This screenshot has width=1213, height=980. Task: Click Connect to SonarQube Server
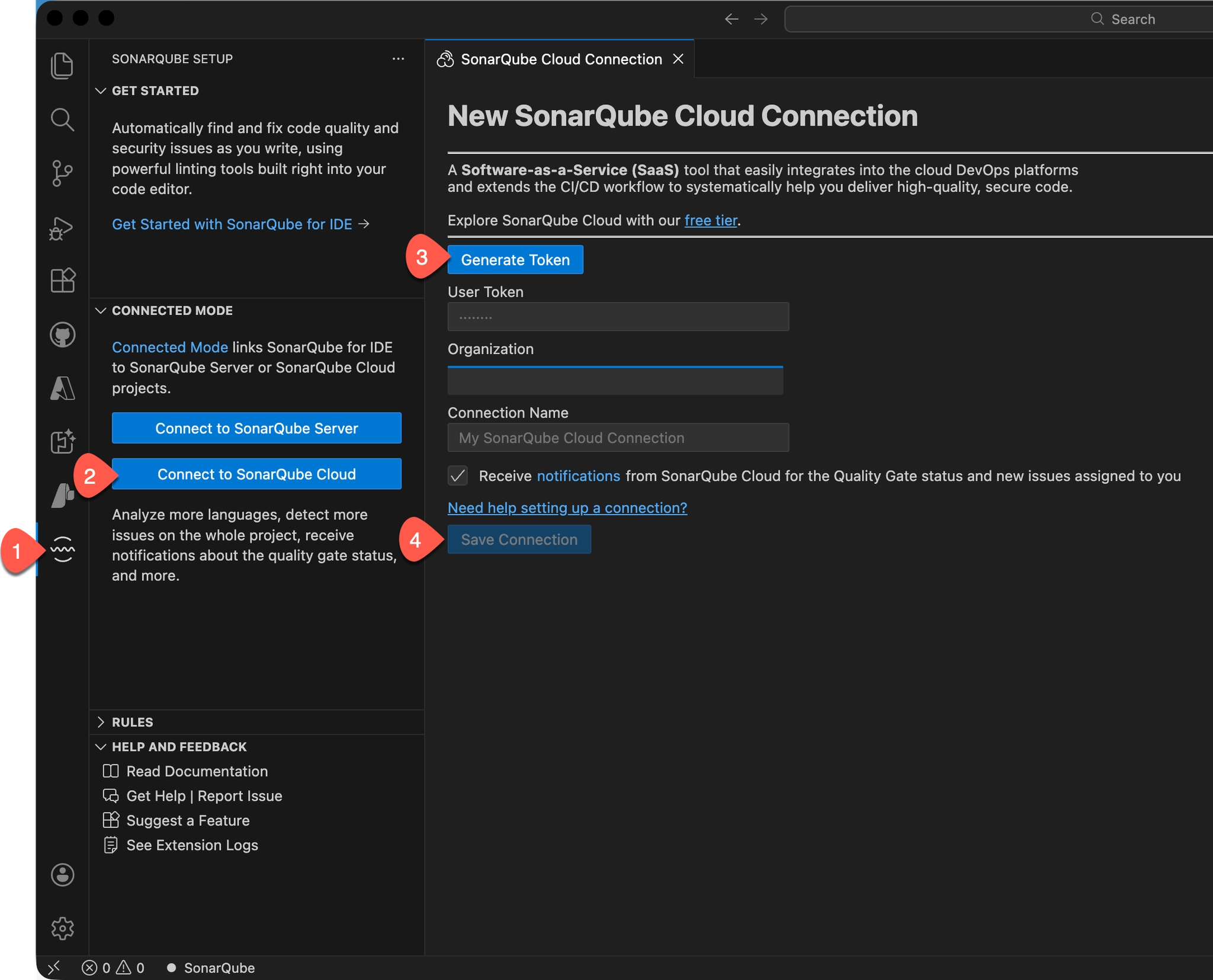pos(256,428)
